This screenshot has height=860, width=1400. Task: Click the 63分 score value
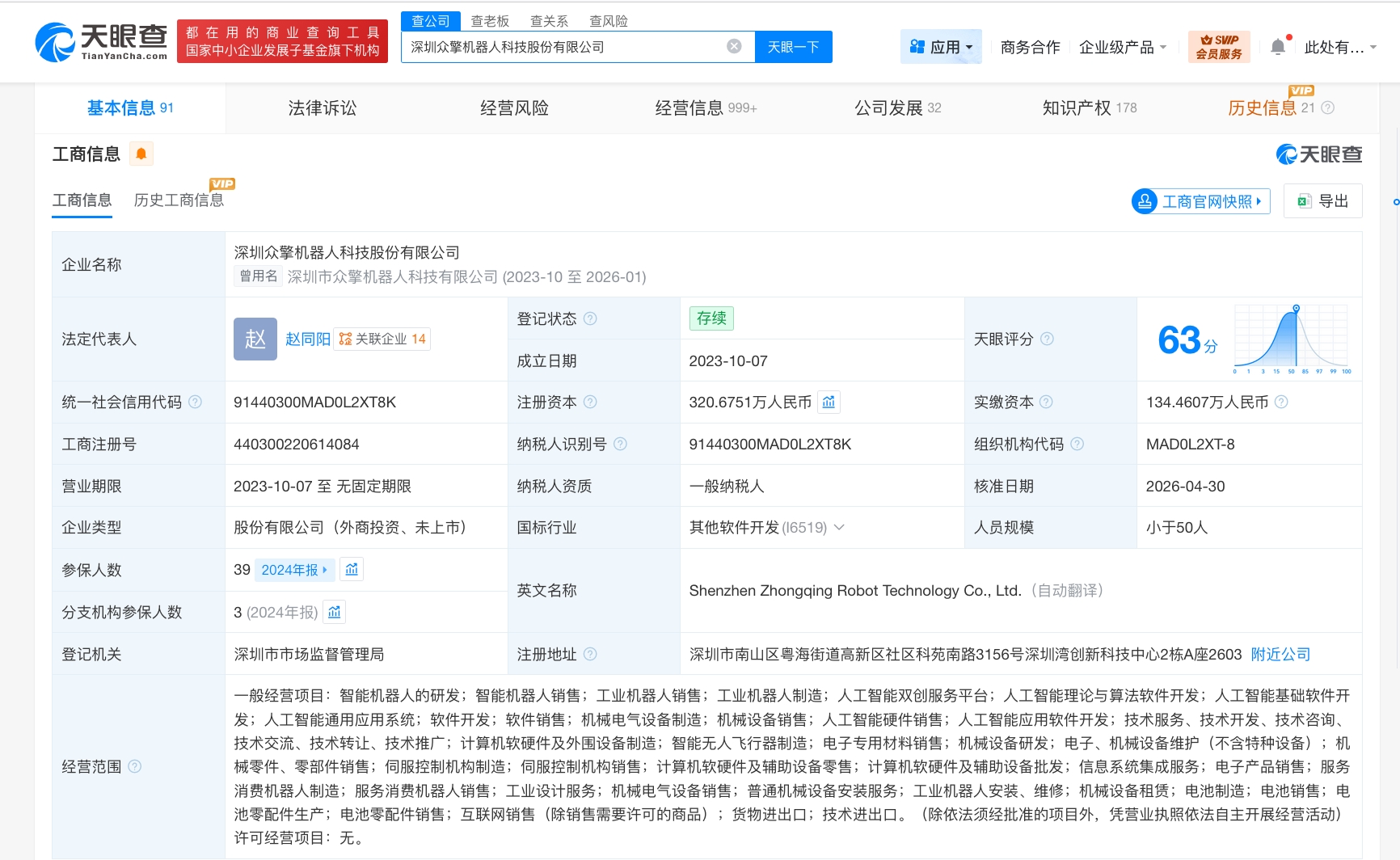1188,340
